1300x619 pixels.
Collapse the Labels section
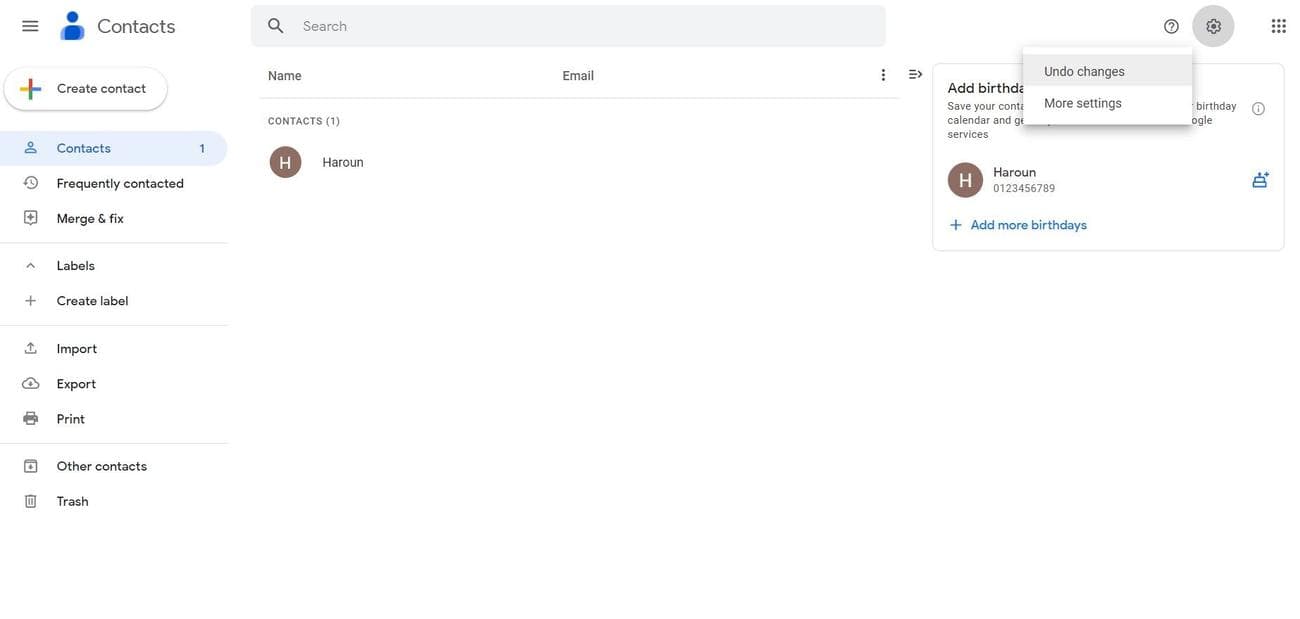click(x=31, y=266)
